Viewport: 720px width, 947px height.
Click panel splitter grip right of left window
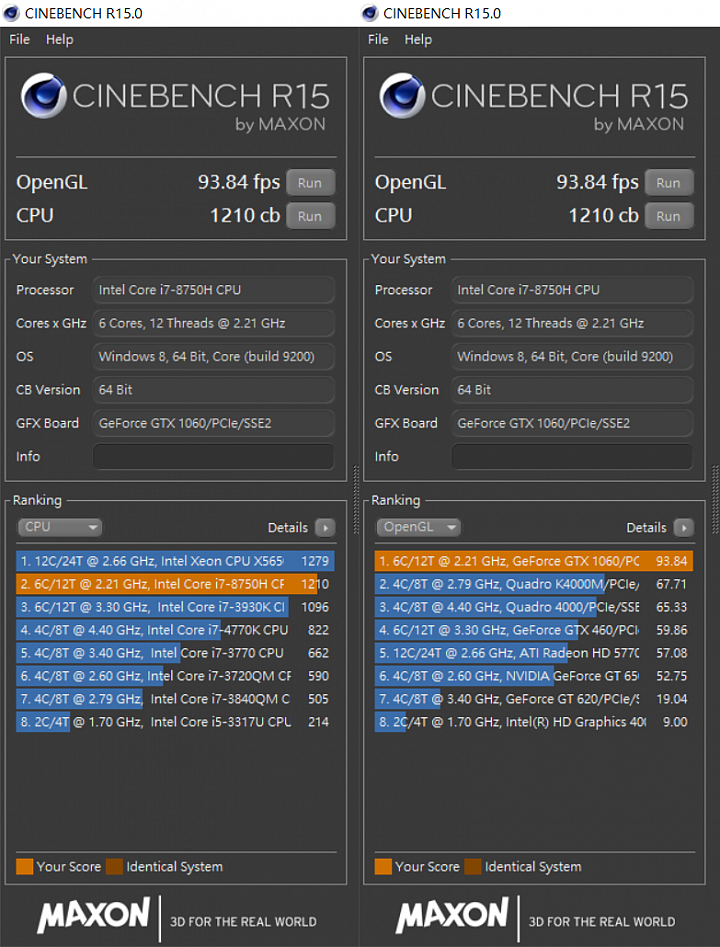pos(356,499)
